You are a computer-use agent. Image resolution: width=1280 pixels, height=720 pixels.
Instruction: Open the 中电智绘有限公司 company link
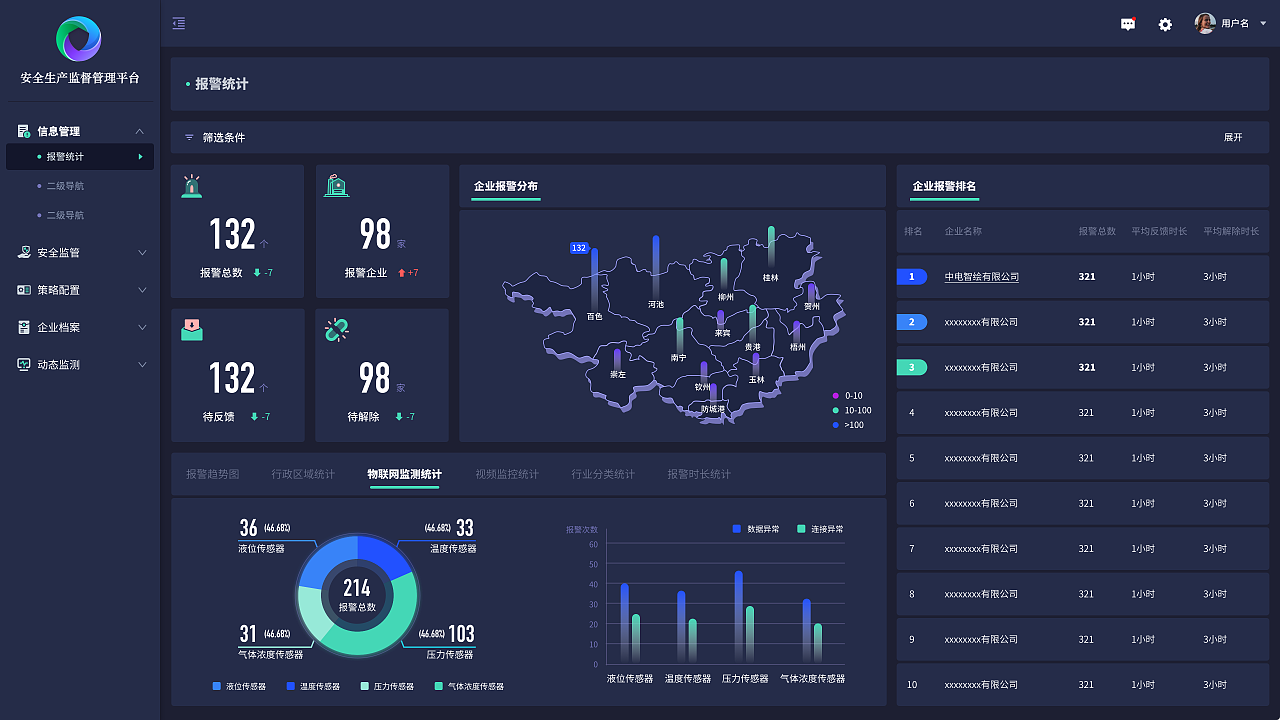tap(981, 277)
